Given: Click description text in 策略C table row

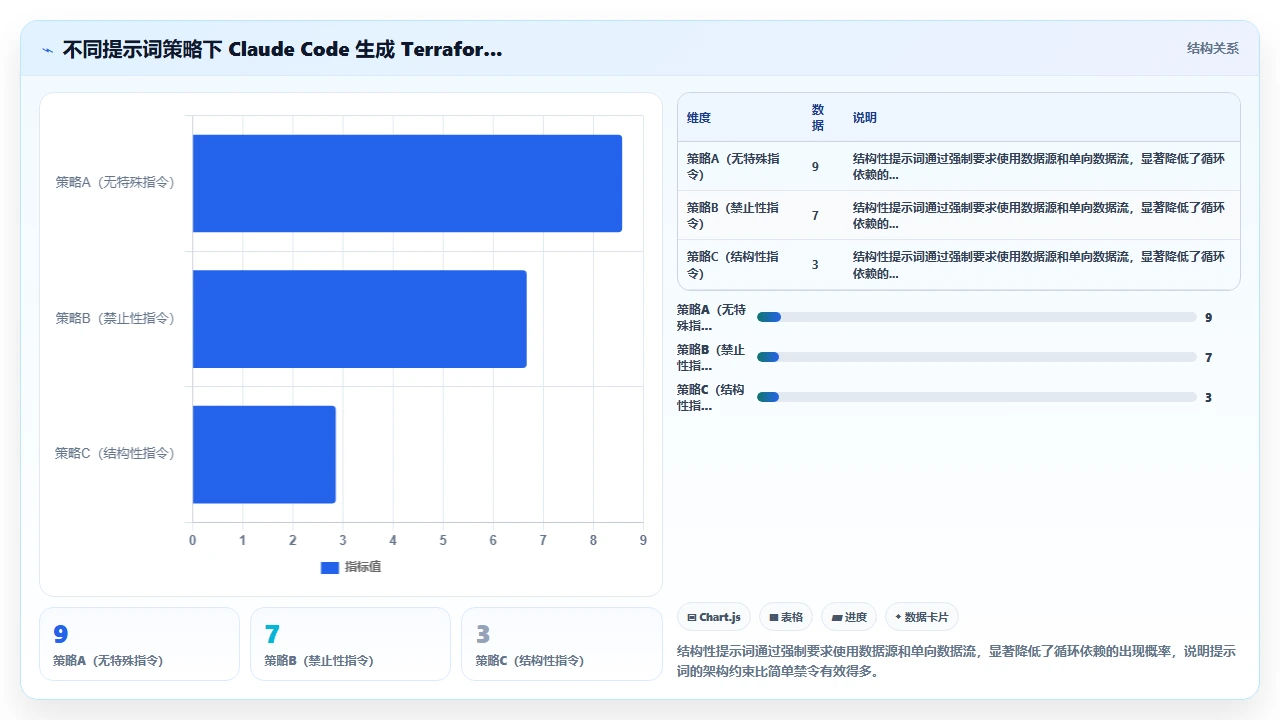Looking at the screenshot, I should 1040,265.
